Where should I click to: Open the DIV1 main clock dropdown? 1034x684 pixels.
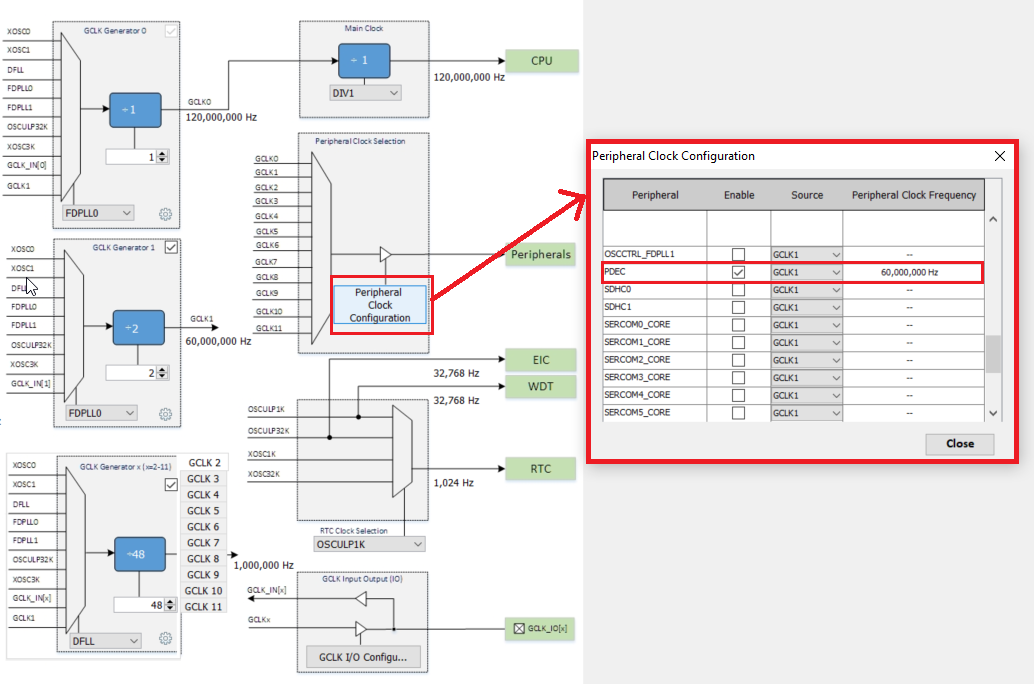coord(365,93)
